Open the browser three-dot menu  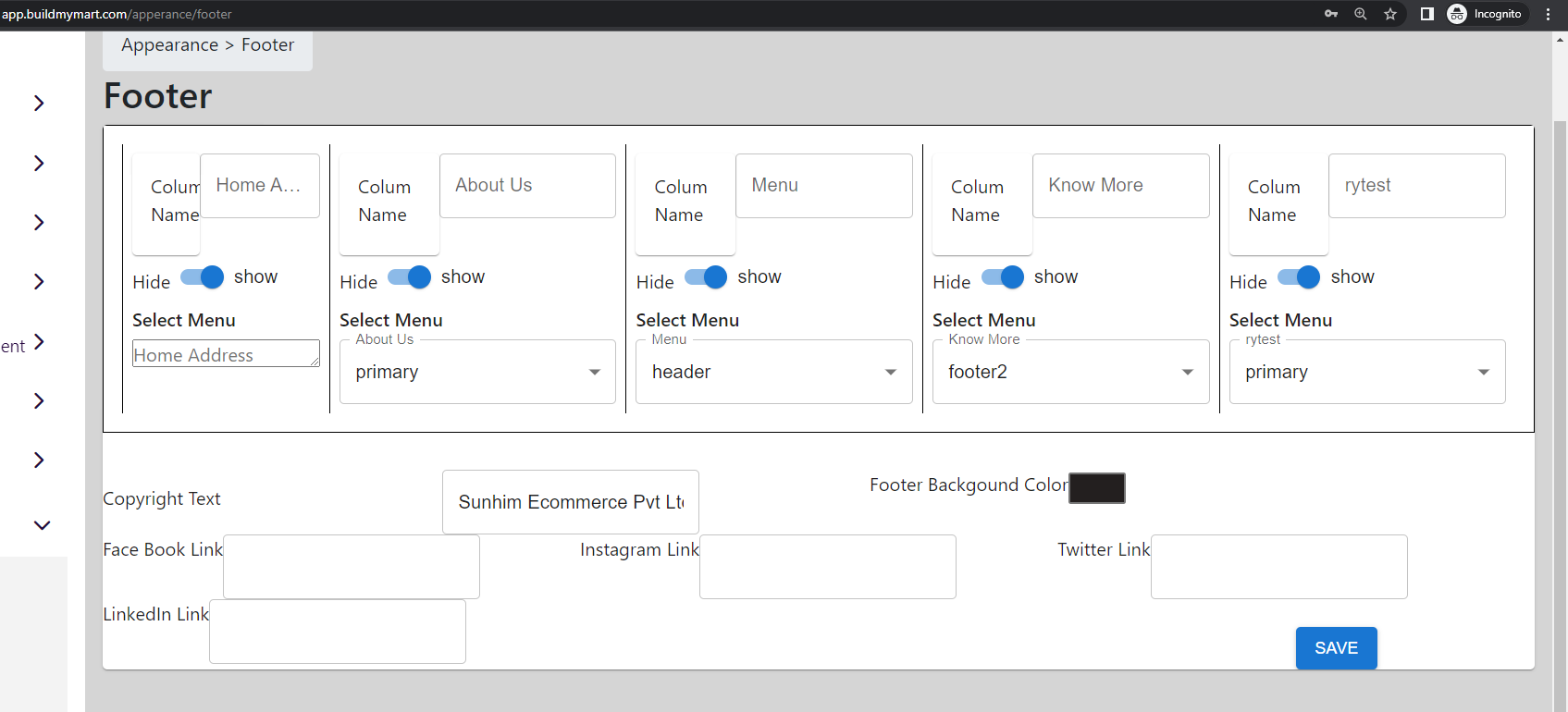(1548, 14)
